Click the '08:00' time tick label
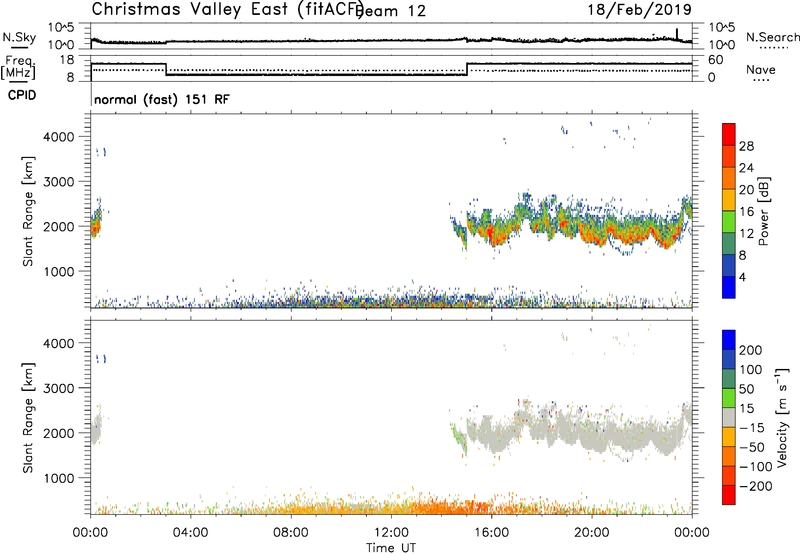 tap(290, 533)
